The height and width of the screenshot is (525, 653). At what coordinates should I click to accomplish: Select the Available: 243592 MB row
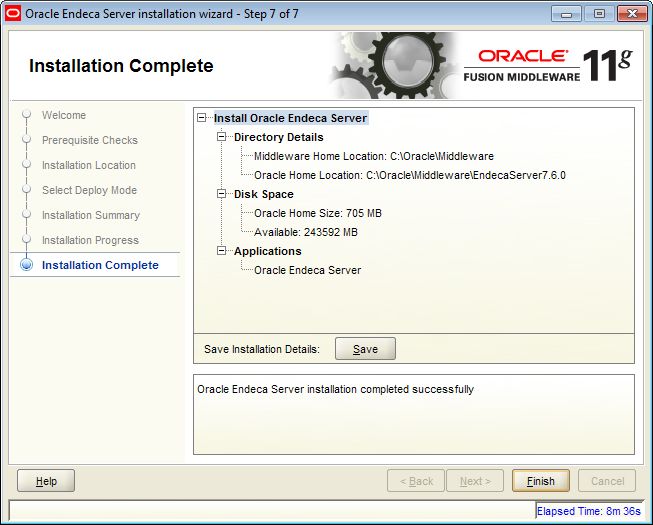[x=306, y=232]
